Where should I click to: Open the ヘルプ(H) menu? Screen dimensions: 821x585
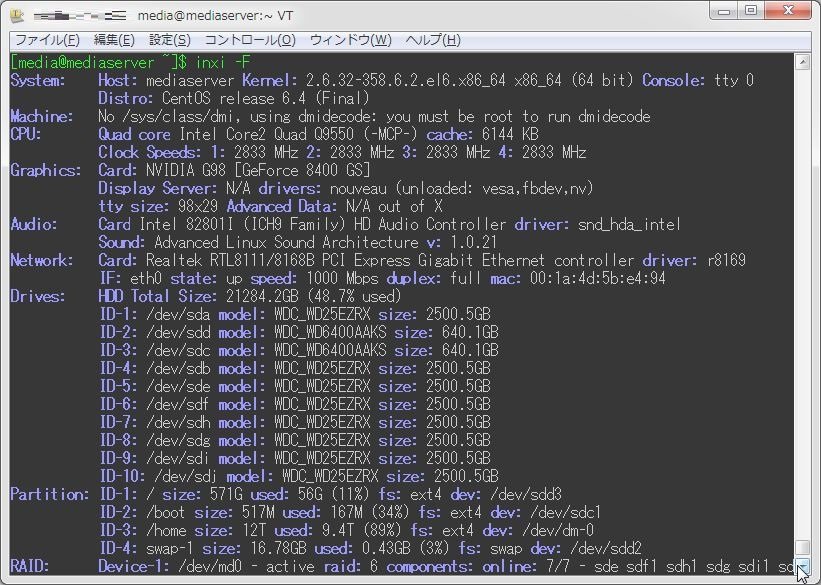433,40
